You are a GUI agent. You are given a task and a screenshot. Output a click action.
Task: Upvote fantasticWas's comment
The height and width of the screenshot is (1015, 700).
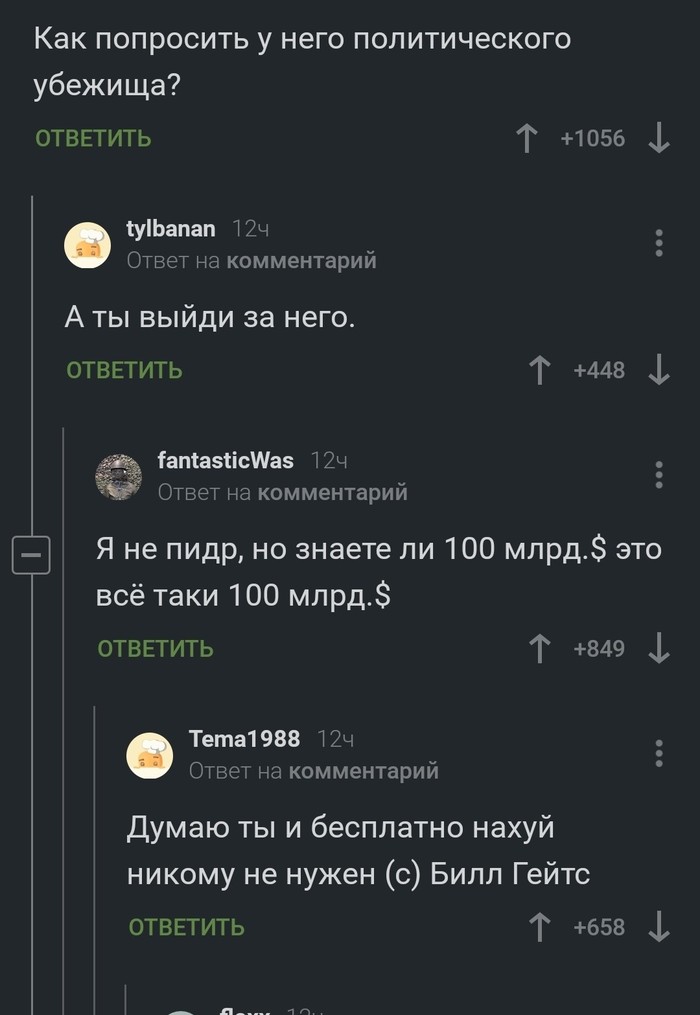point(540,649)
